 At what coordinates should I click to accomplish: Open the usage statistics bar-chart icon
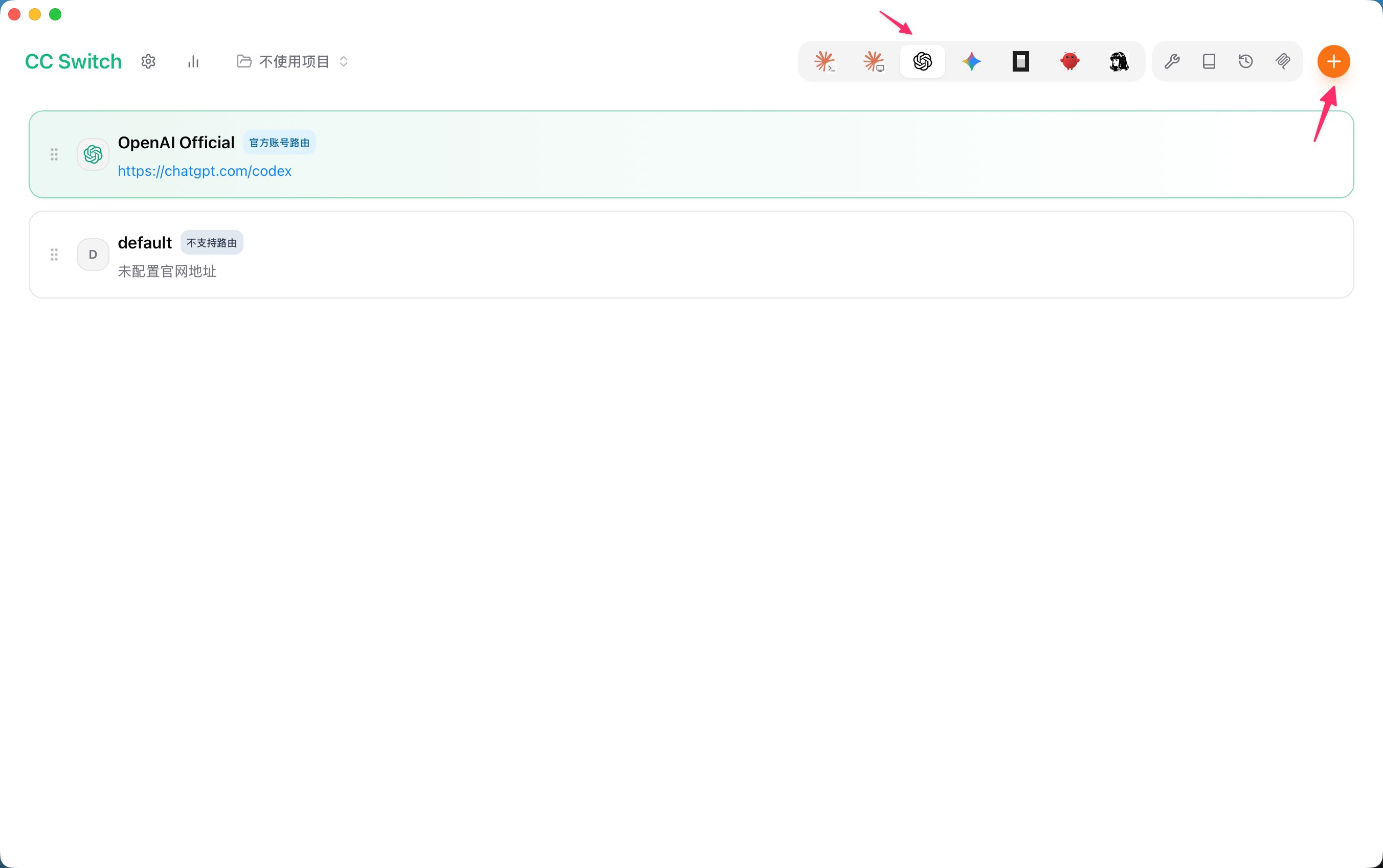193,61
